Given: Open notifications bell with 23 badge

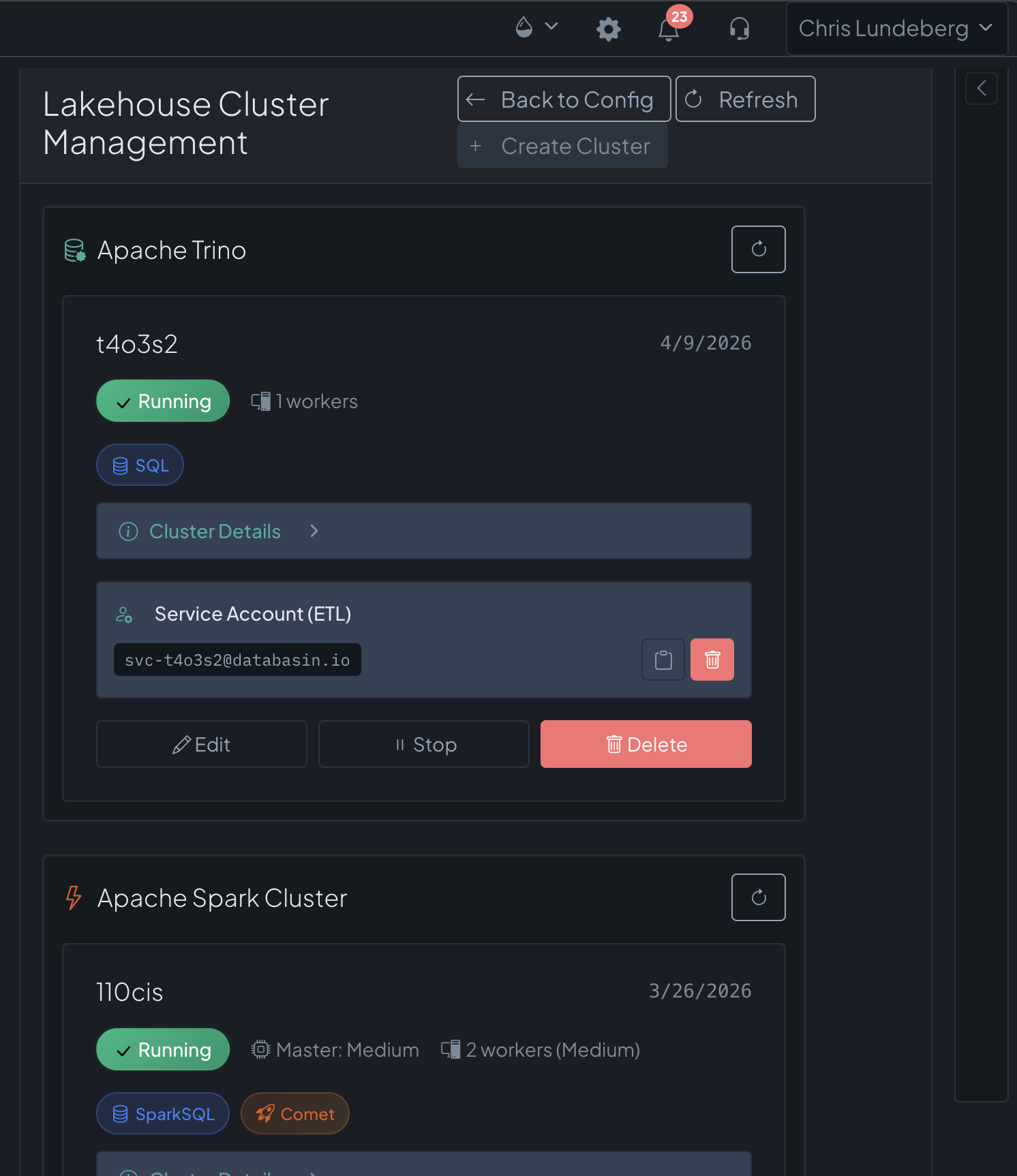Looking at the screenshot, I should [669, 29].
